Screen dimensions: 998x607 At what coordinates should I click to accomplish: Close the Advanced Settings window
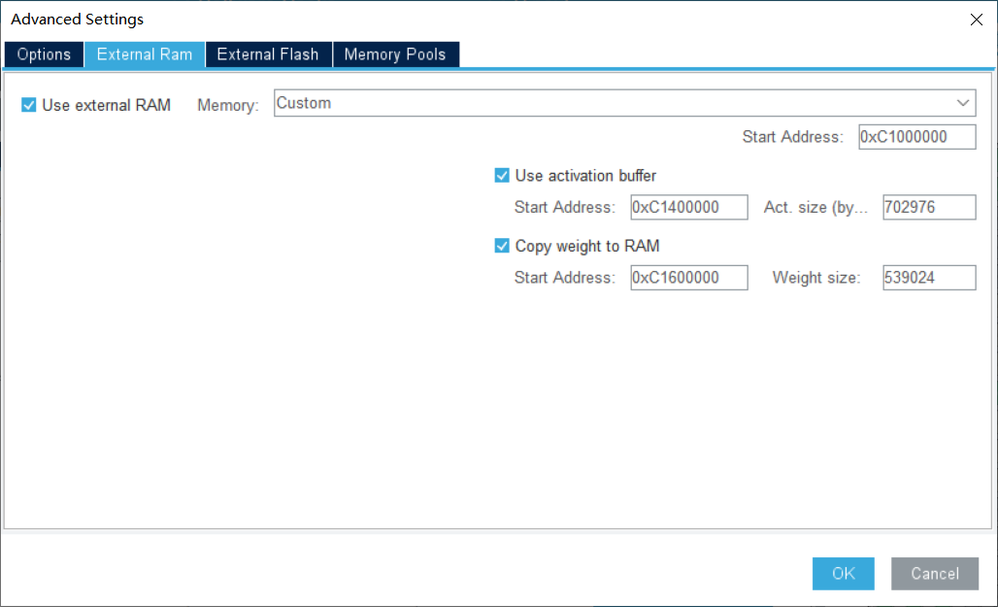(976, 20)
